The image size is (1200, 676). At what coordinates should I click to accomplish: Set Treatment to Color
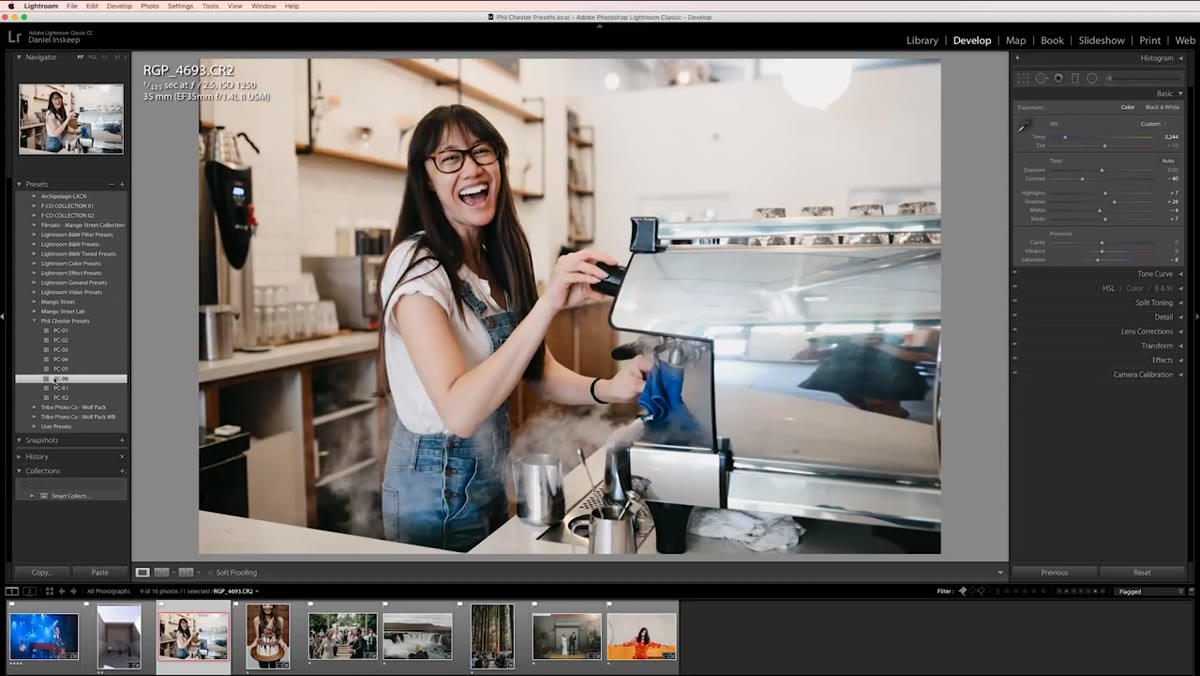[1127, 107]
